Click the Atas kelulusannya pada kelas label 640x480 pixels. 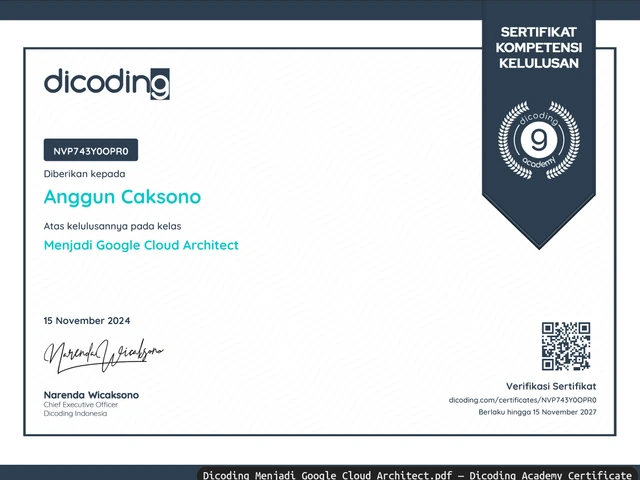point(113,226)
